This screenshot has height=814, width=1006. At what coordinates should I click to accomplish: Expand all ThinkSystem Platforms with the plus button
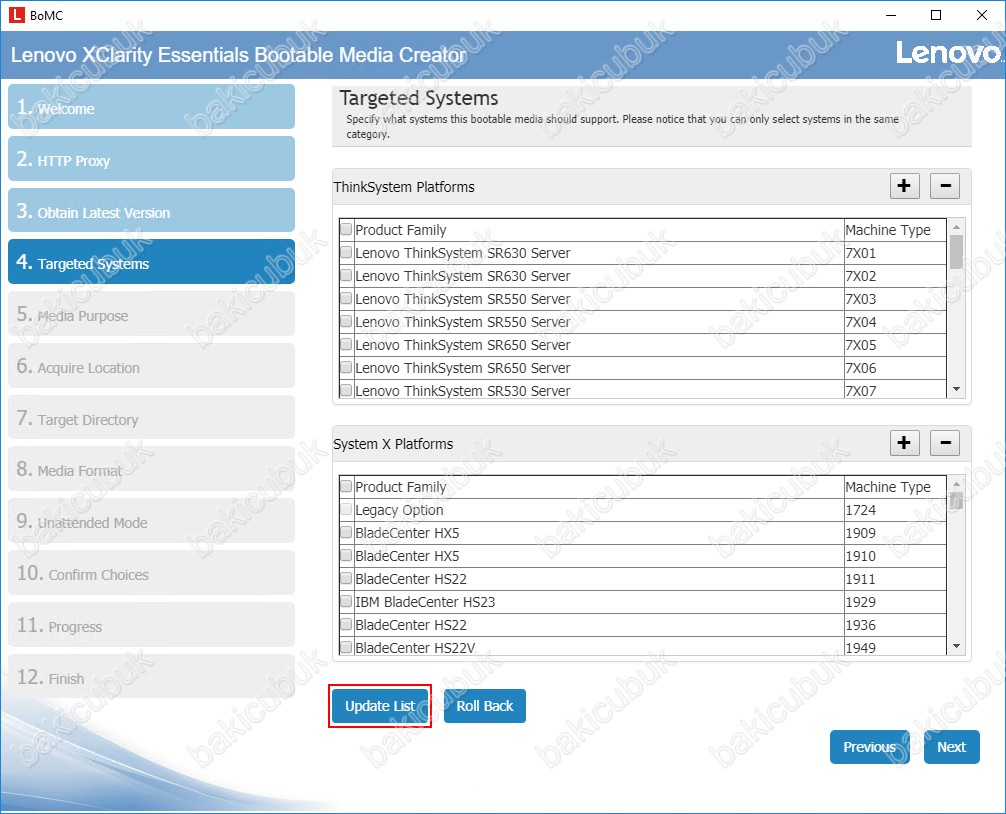tap(905, 186)
